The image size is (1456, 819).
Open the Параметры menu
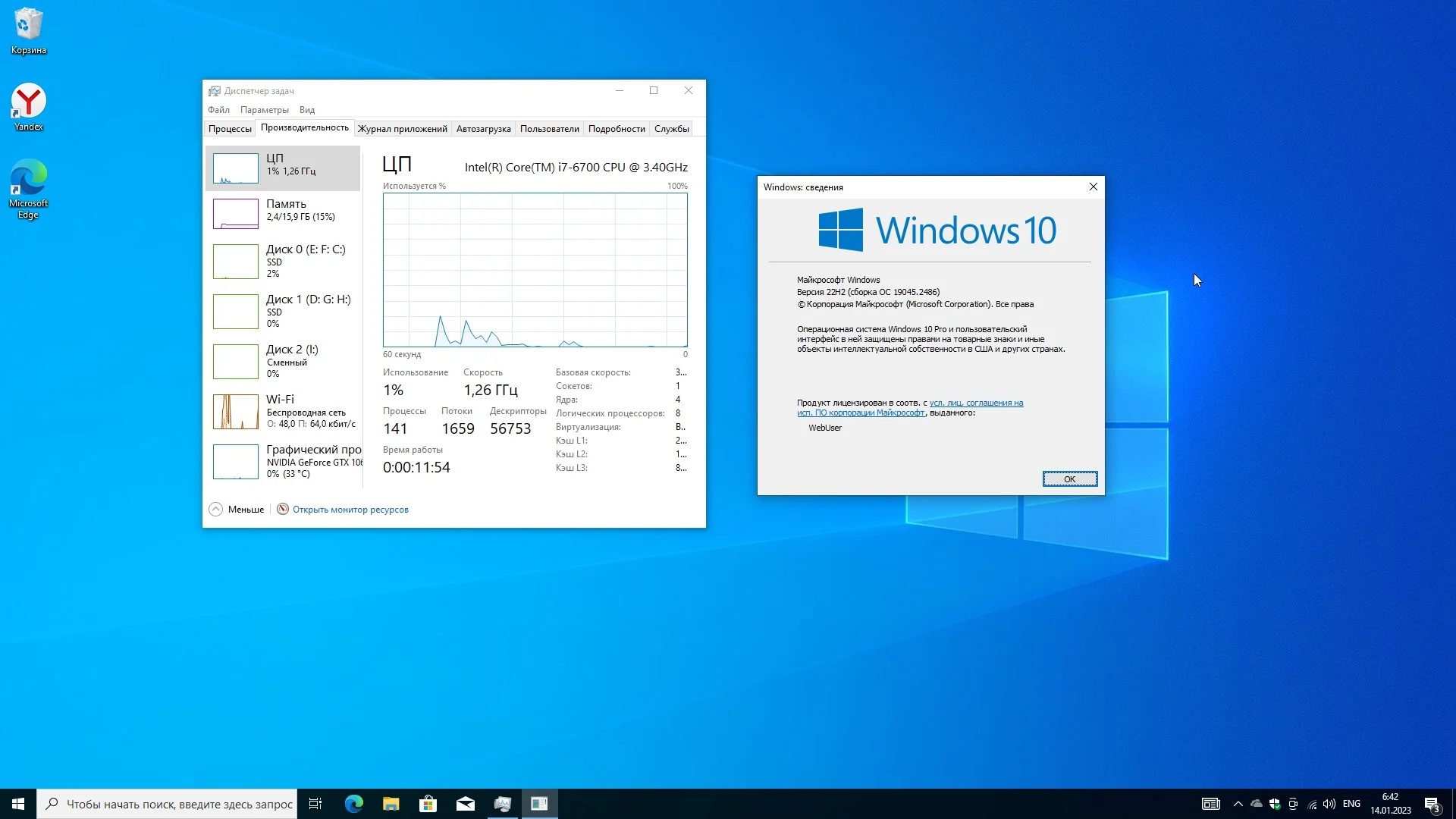click(x=264, y=110)
